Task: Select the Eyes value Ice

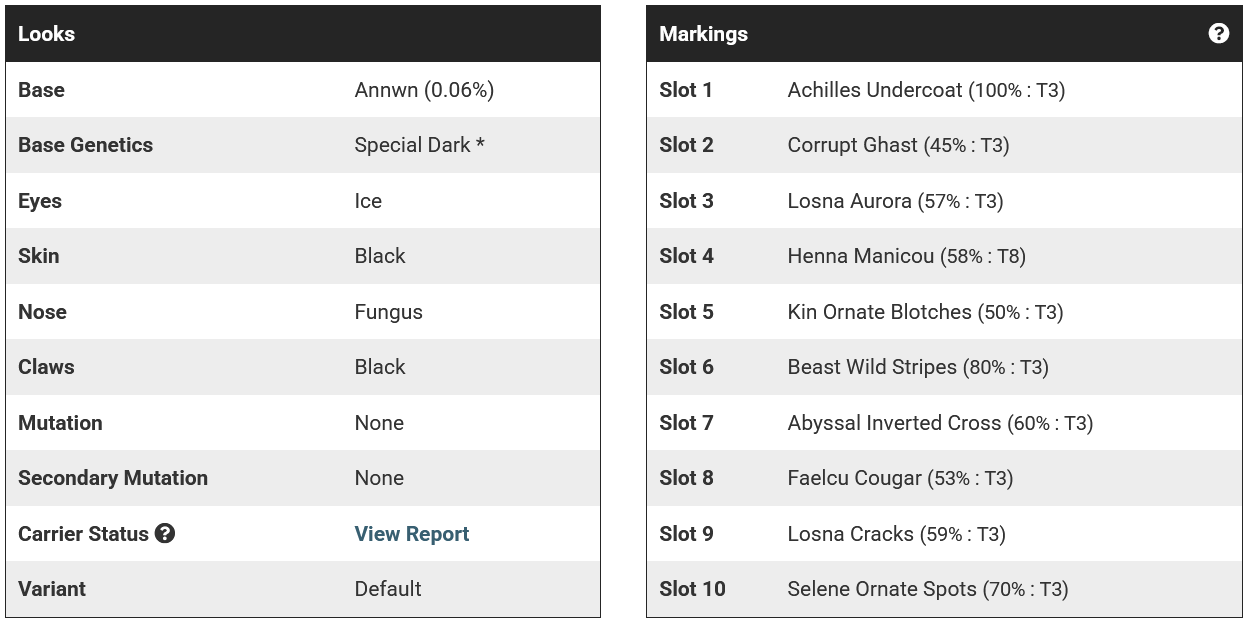Action: tap(368, 201)
